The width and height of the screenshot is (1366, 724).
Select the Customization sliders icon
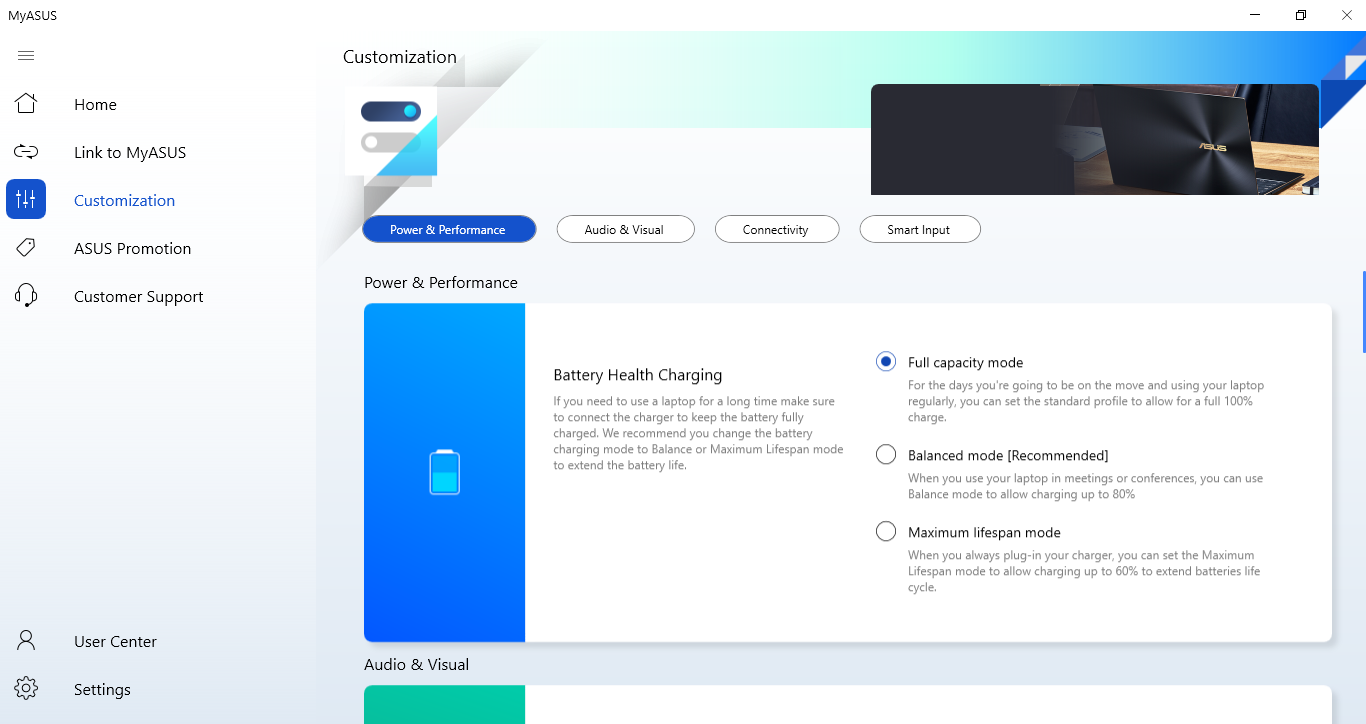[x=26, y=200]
